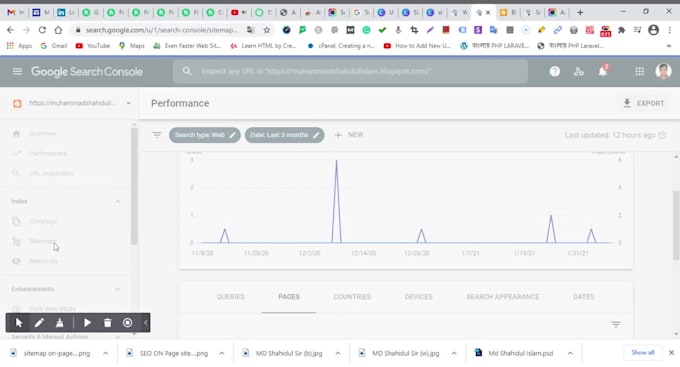Open options for MD Shahidul Sir (w).jpg download
The height and width of the screenshot is (367, 680).
(454, 354)
